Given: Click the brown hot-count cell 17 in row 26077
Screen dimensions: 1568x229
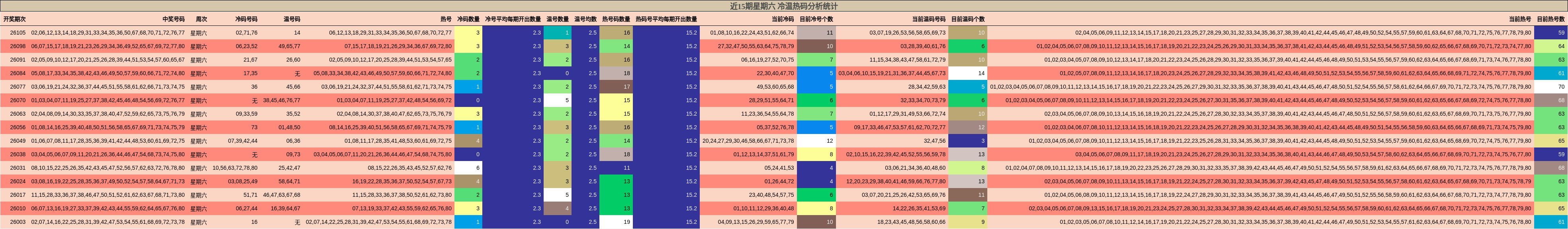Looking at the screenshot, I should tap(616, 87).
